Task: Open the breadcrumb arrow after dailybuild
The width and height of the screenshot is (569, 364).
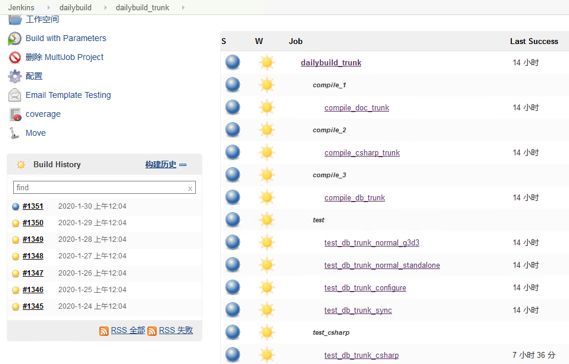Action: 105,7
